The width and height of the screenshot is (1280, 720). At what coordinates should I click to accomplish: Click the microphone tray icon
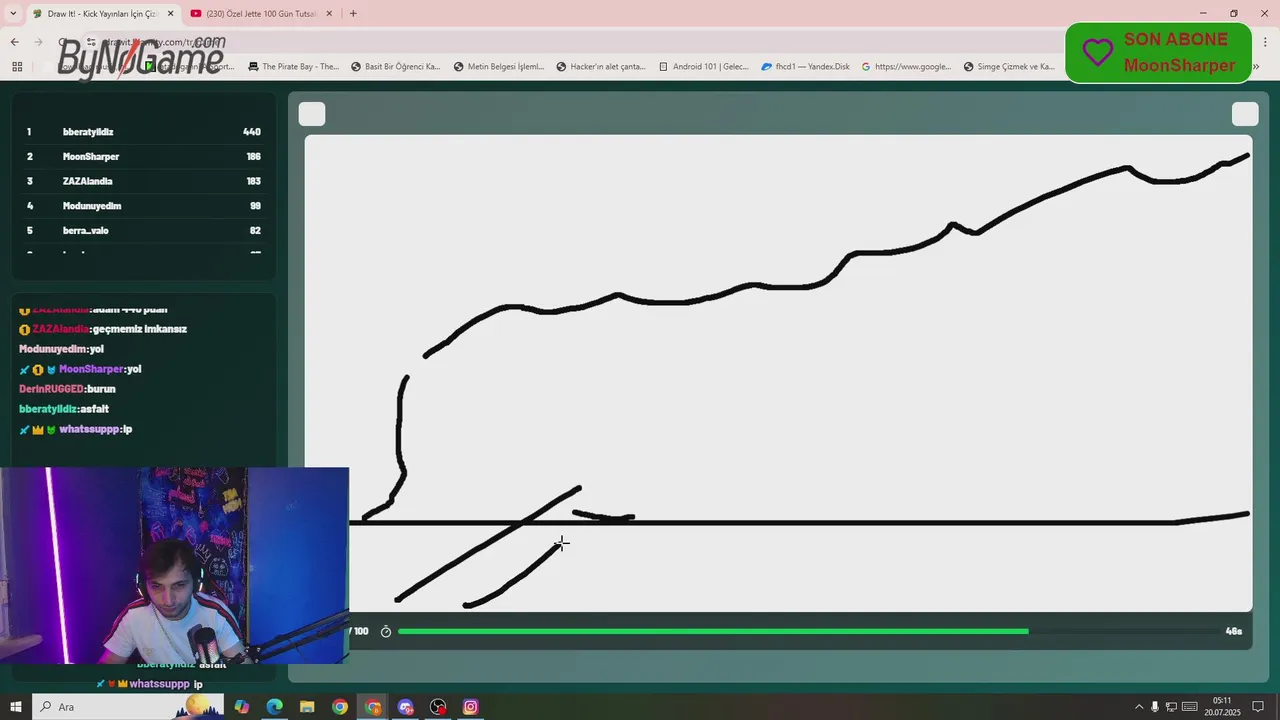1155,707
